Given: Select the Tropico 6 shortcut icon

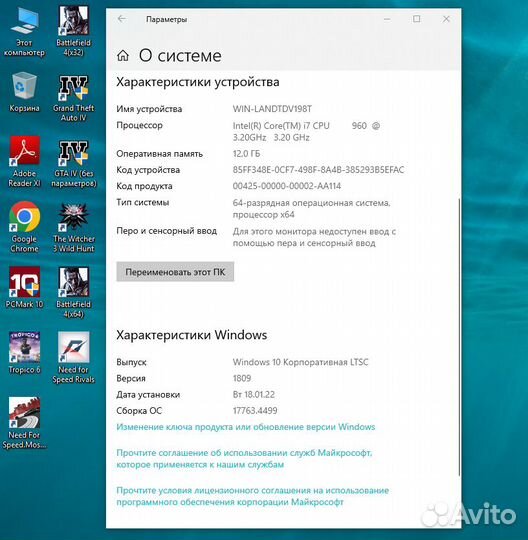Looking at the screenshot, I should 24,353.
